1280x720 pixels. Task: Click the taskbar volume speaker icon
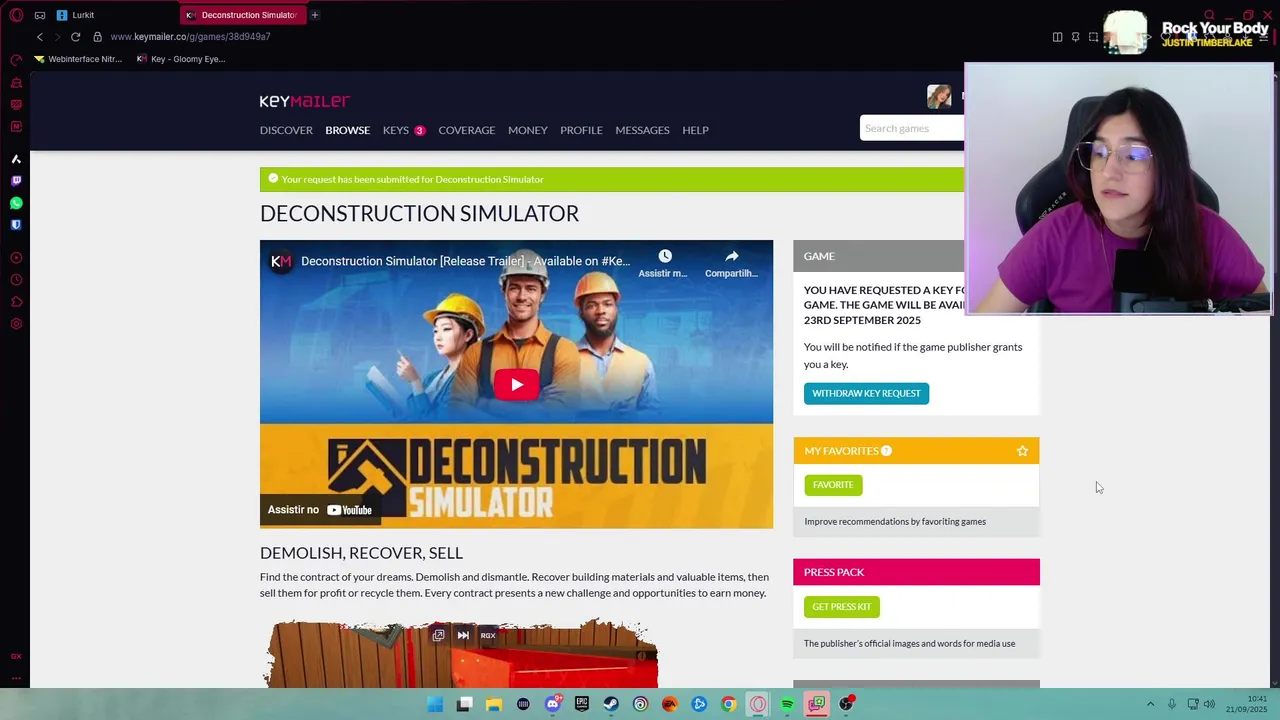point(1209,704)
